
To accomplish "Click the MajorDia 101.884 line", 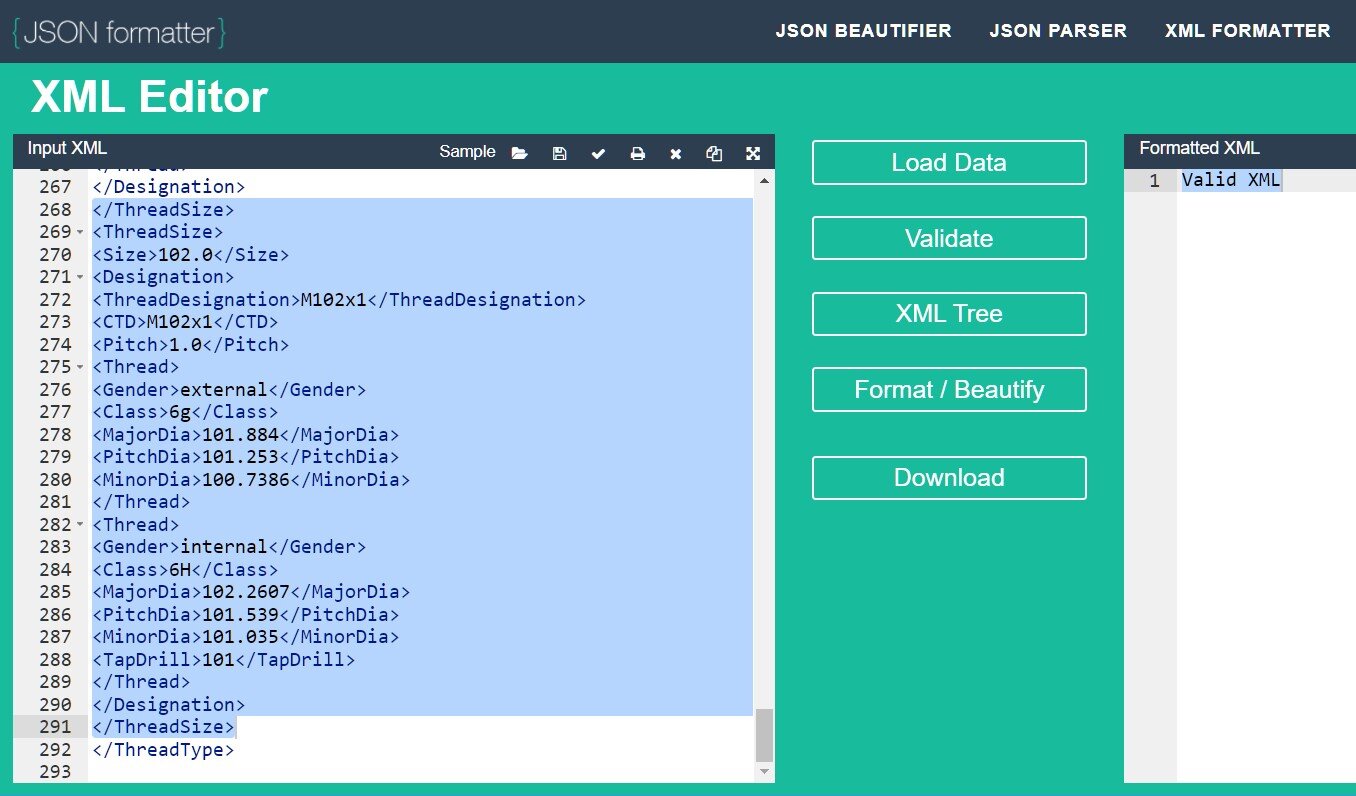I will coord(245,435).
